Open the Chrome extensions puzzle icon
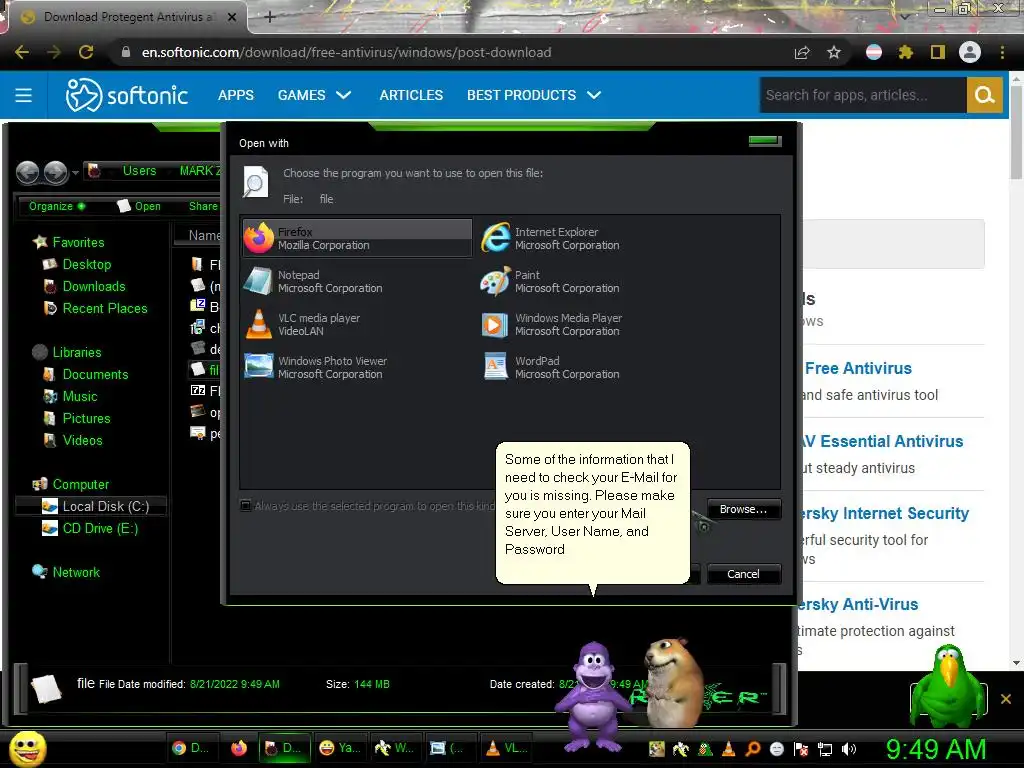1024x768 pixels. tap(905, 52)
